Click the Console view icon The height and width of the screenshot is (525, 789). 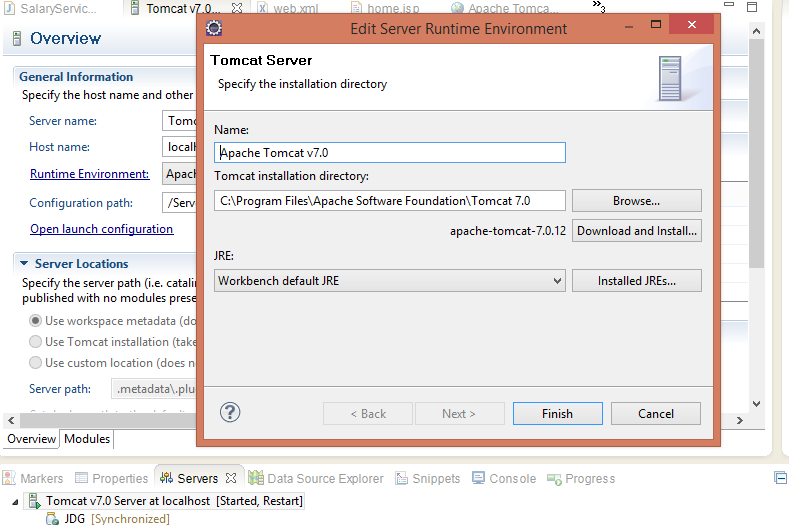pyautogui.click(x=479, y=478)
